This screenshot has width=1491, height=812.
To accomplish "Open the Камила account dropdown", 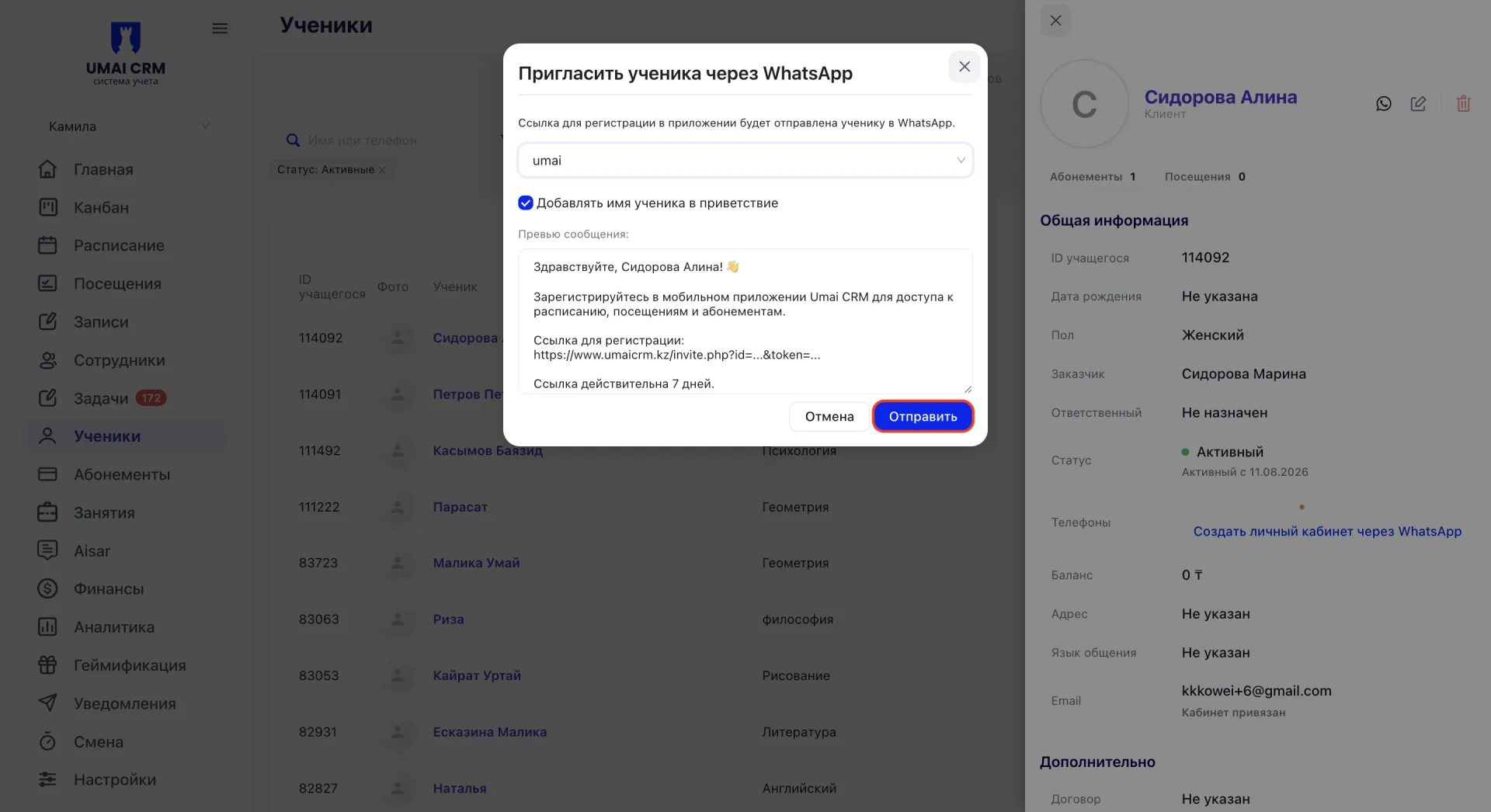I will (127, 126).
